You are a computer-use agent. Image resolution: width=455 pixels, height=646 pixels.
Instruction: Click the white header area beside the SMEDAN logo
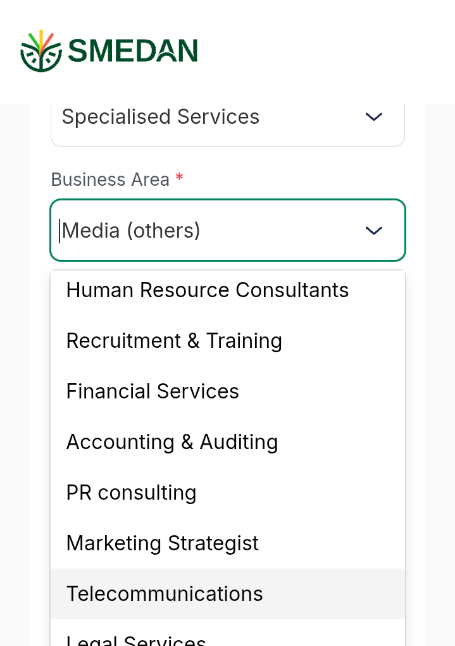coord(326,51)
